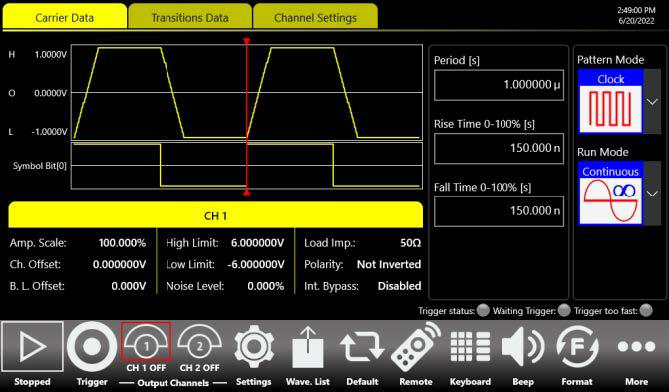Expand the Run Mode dropdown arrow

(x=652, y=193)
